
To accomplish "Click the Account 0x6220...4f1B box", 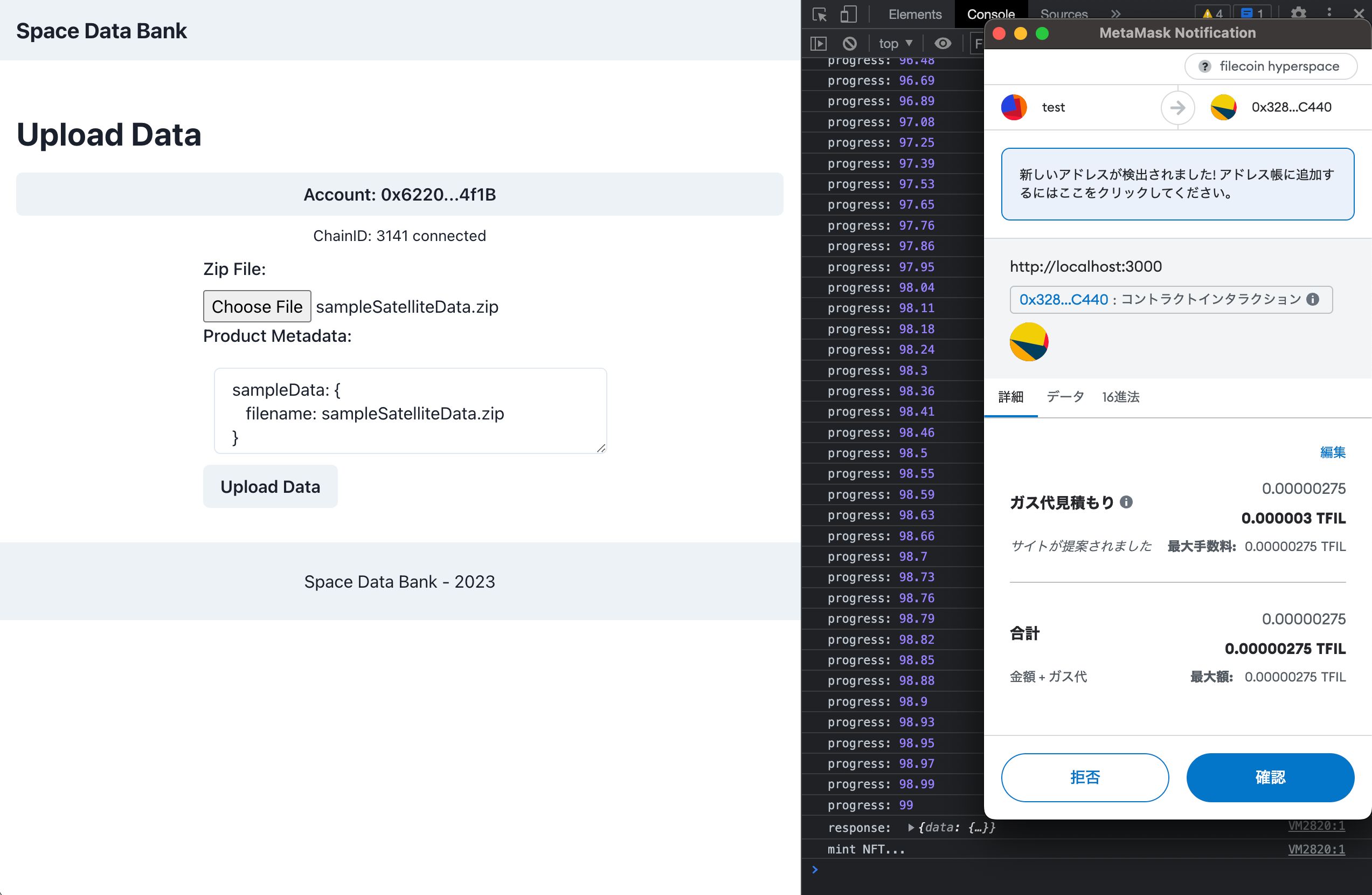I will pos(399,194).
